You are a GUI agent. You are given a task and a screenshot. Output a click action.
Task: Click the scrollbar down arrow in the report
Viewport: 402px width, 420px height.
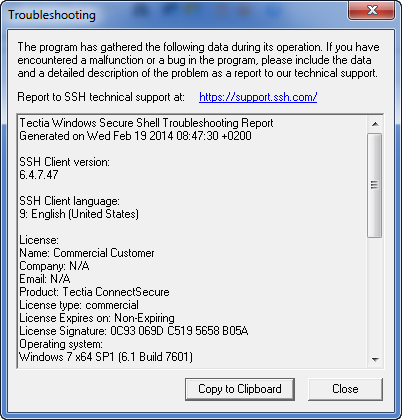[375, 359]
